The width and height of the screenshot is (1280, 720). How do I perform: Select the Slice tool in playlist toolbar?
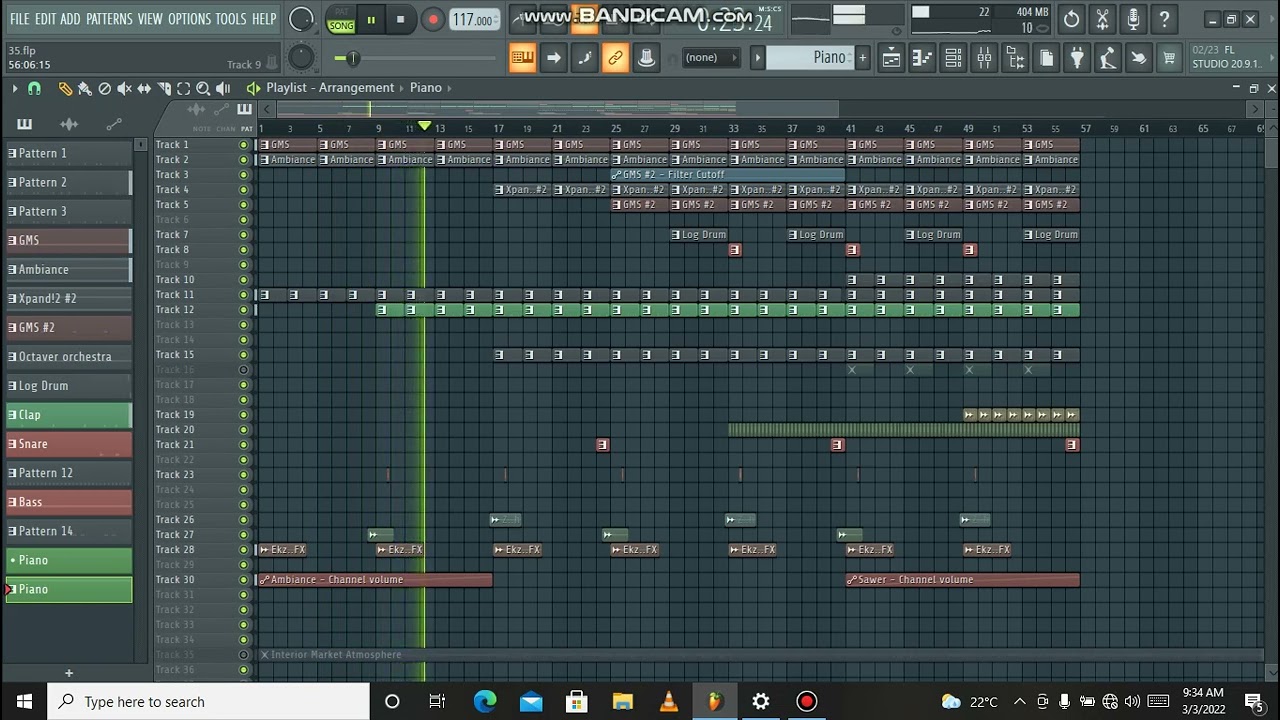[164, 89]
